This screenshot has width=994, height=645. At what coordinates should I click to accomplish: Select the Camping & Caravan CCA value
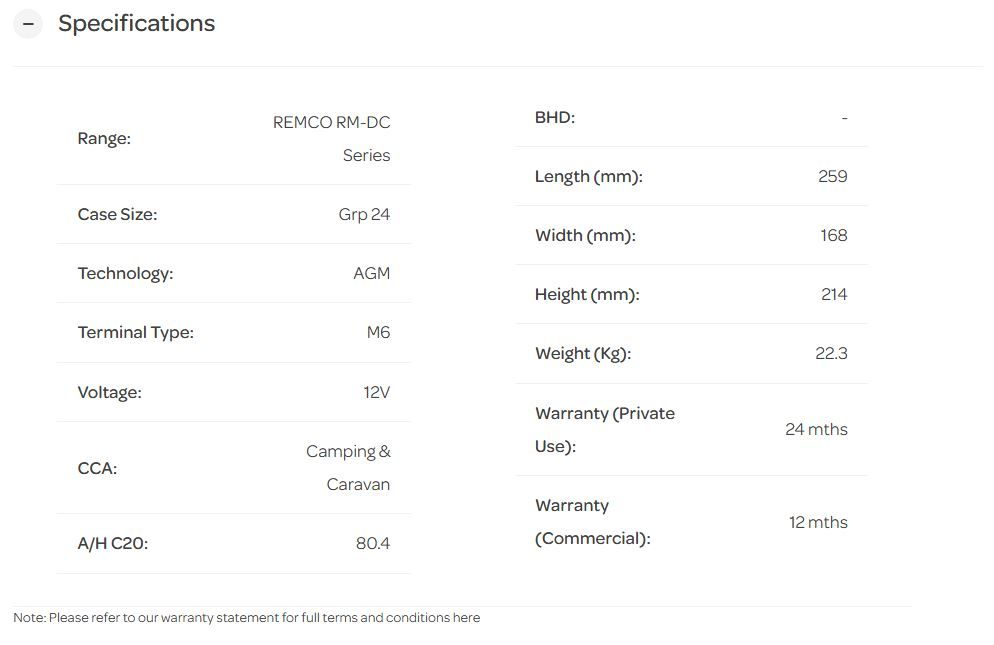pos(348,468)
